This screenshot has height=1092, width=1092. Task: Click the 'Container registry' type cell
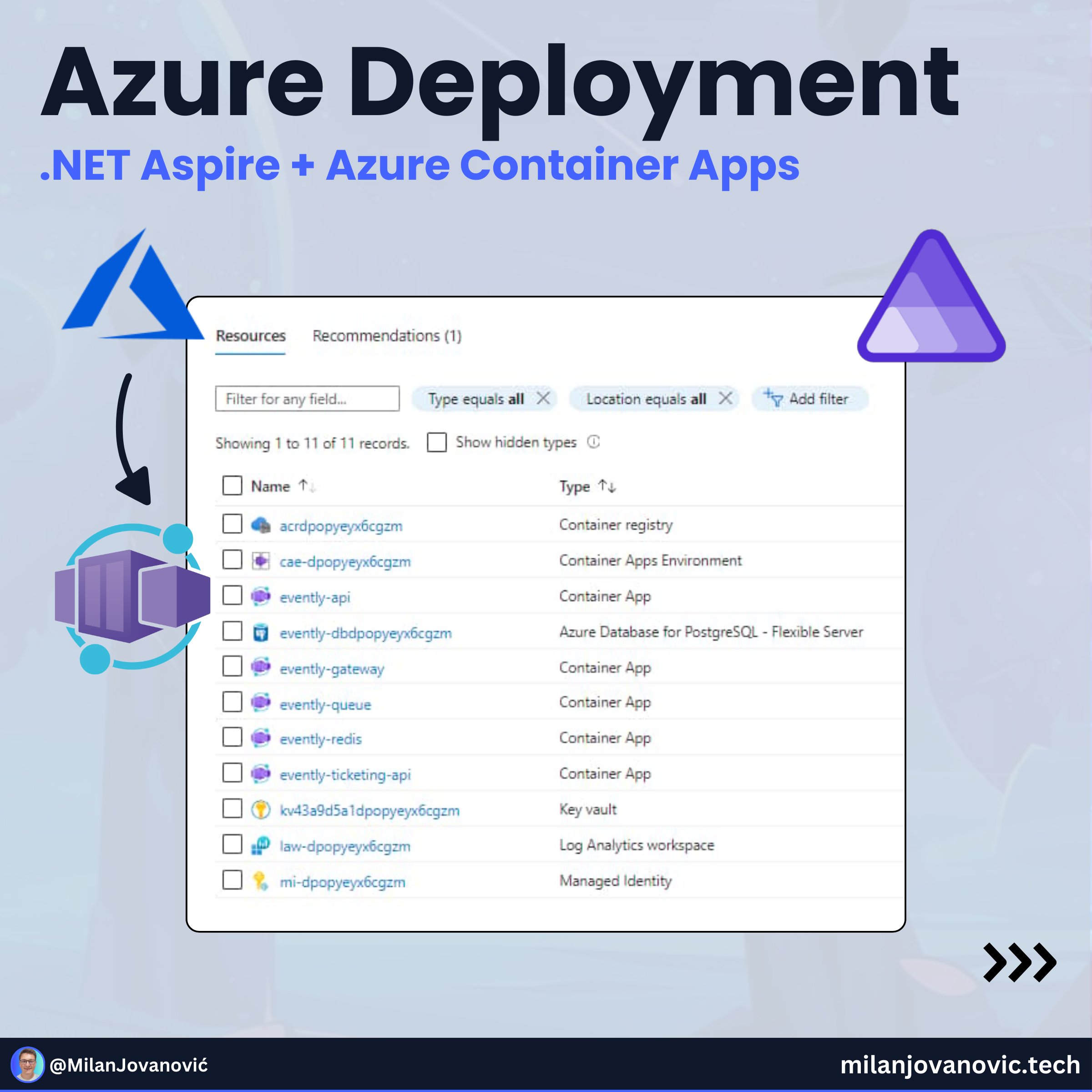[x=616, y=525]
